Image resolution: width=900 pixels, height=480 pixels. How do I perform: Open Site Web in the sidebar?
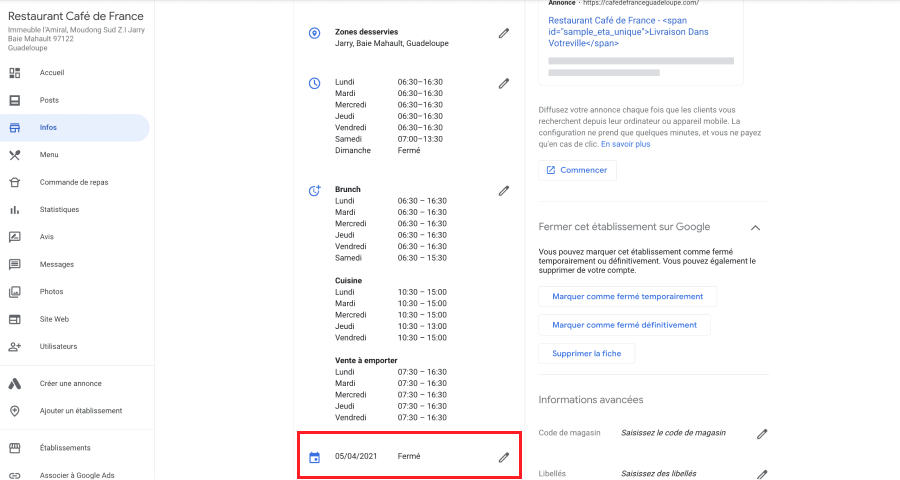pos(54,319)
